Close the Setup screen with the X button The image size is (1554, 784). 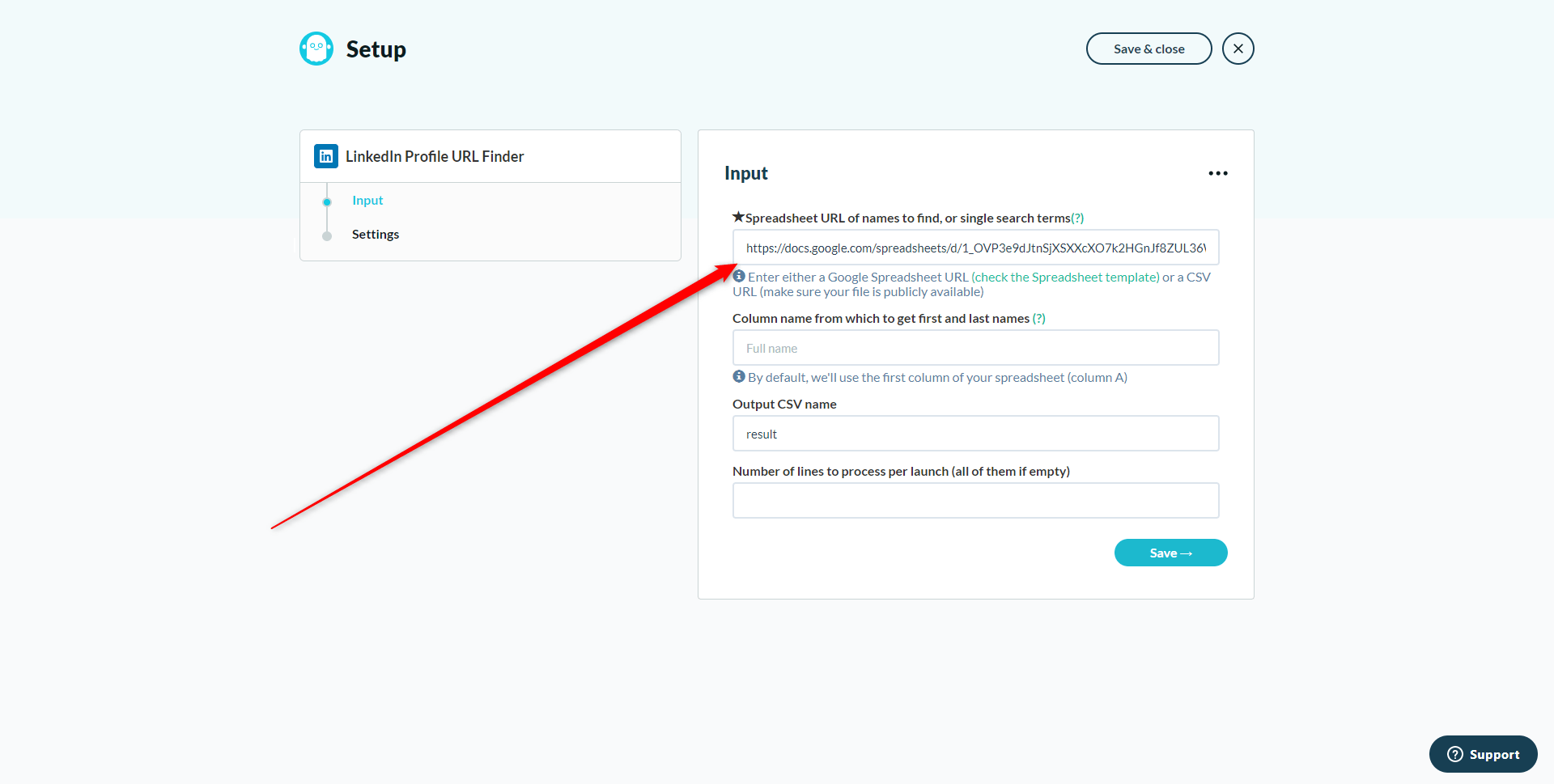click(x=1238, y=49)
